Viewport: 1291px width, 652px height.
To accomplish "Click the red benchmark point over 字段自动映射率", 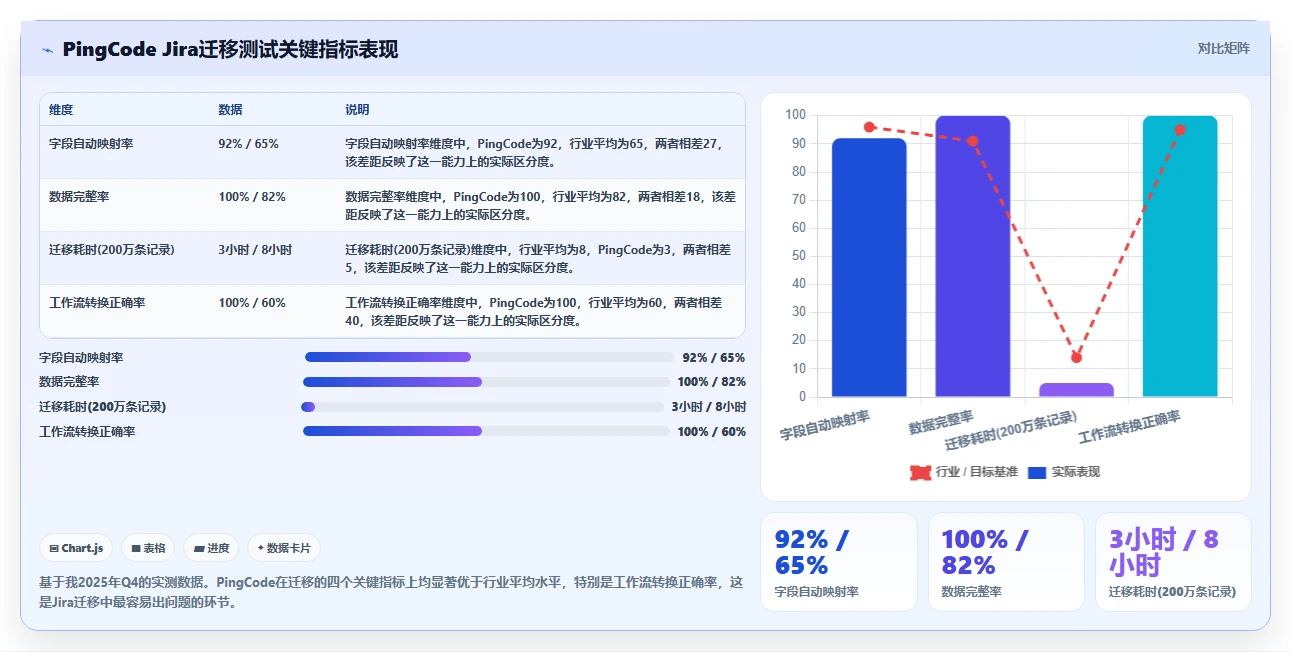I will tap(869, 127).
